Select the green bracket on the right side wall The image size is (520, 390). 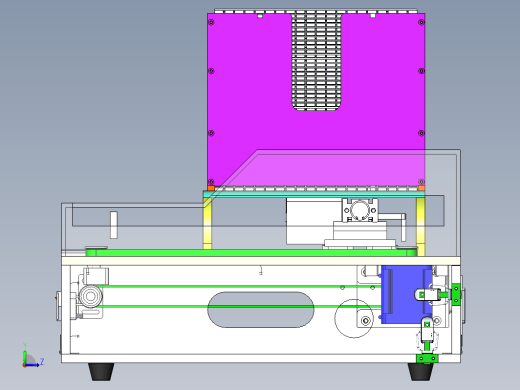(x=456, y=294)
